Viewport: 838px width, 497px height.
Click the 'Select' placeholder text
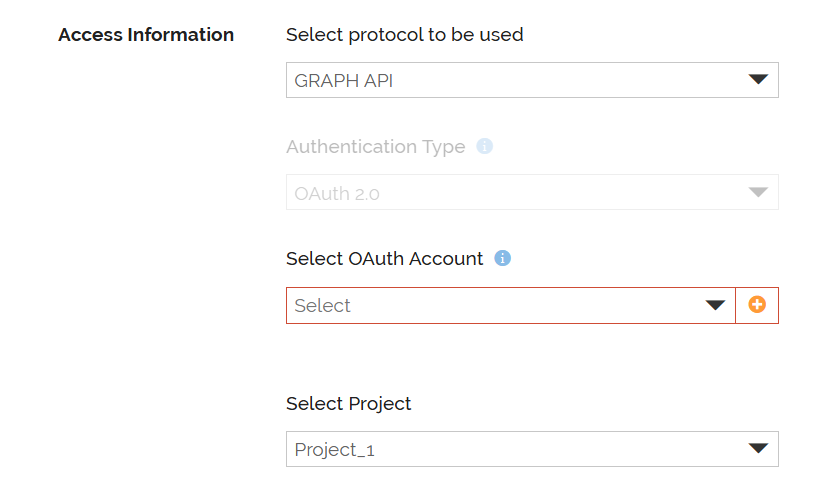tap(322, 306)
